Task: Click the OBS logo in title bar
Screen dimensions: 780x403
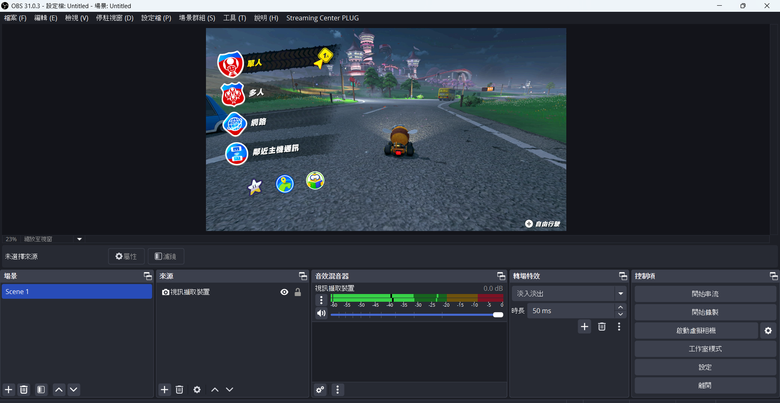Action: pos(5,5)
